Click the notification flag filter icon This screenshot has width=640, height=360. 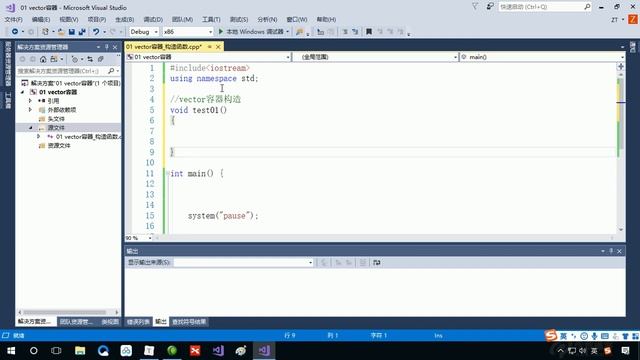point(475,7)
